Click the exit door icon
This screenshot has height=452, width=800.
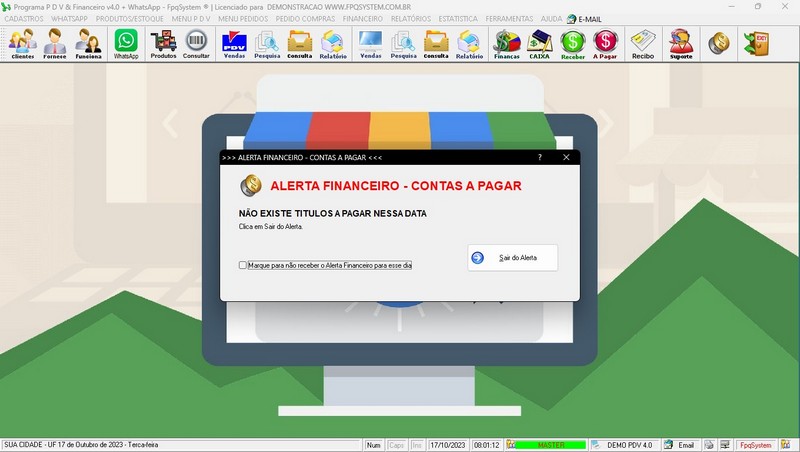[754, 43]
